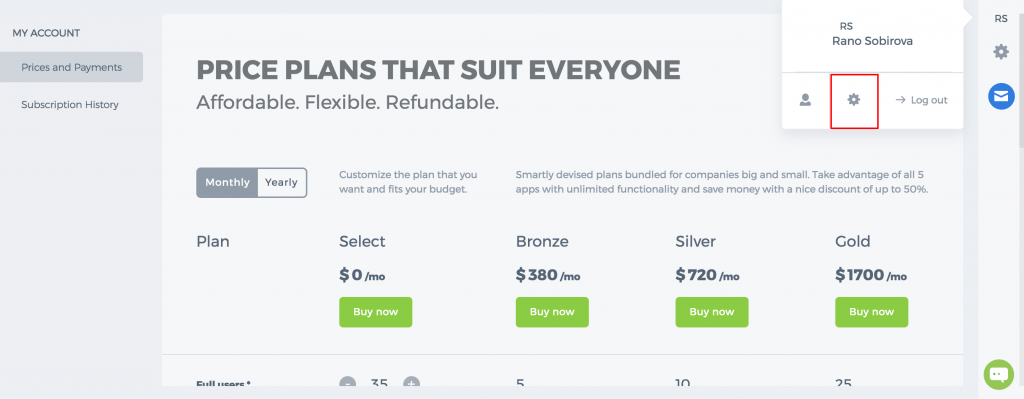Image resolution: width=1024 pixels, height=399 pixels.
Task: Open Subscription History in sidebar
Action: (70, 104)
